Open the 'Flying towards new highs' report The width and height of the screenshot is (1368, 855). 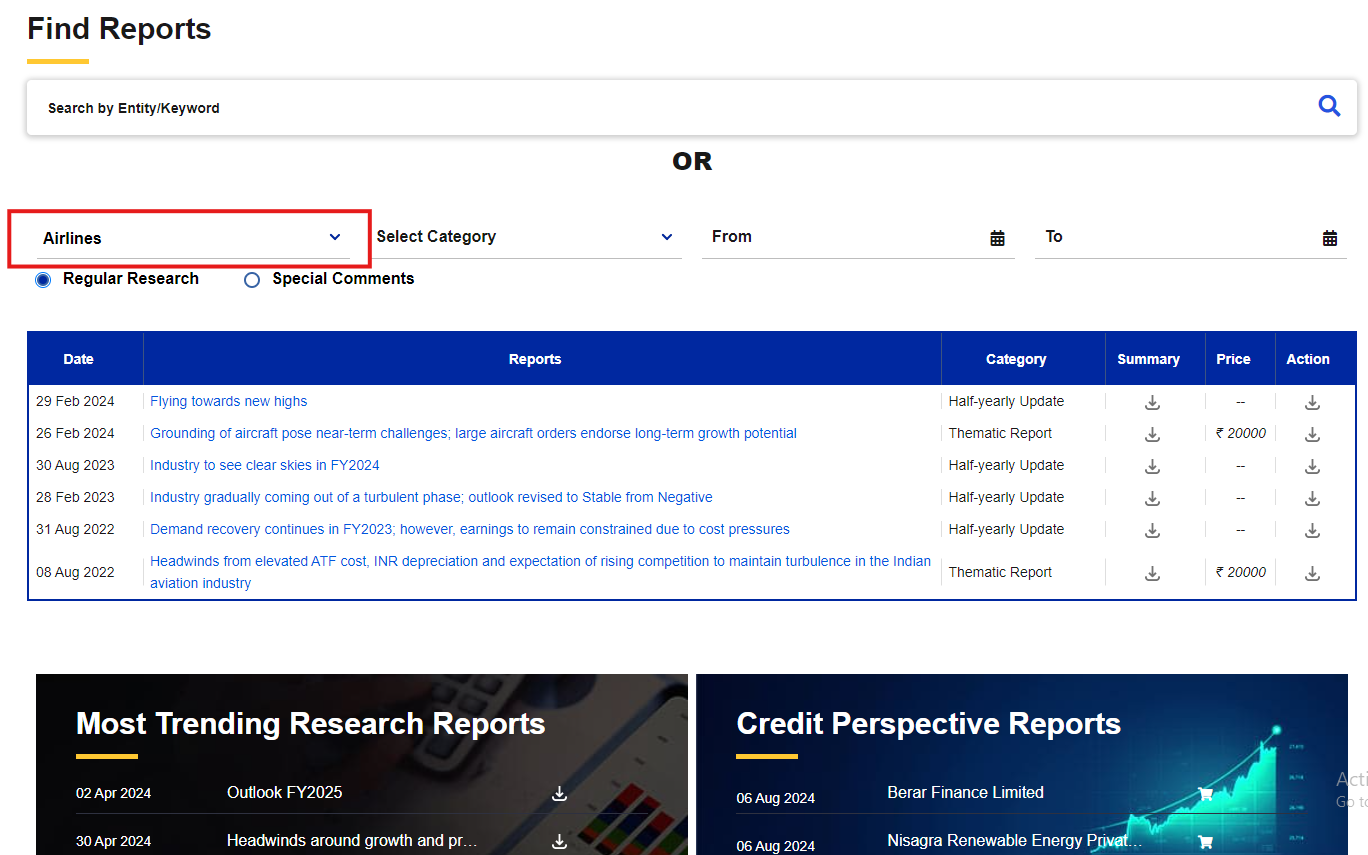pos(228,401)
